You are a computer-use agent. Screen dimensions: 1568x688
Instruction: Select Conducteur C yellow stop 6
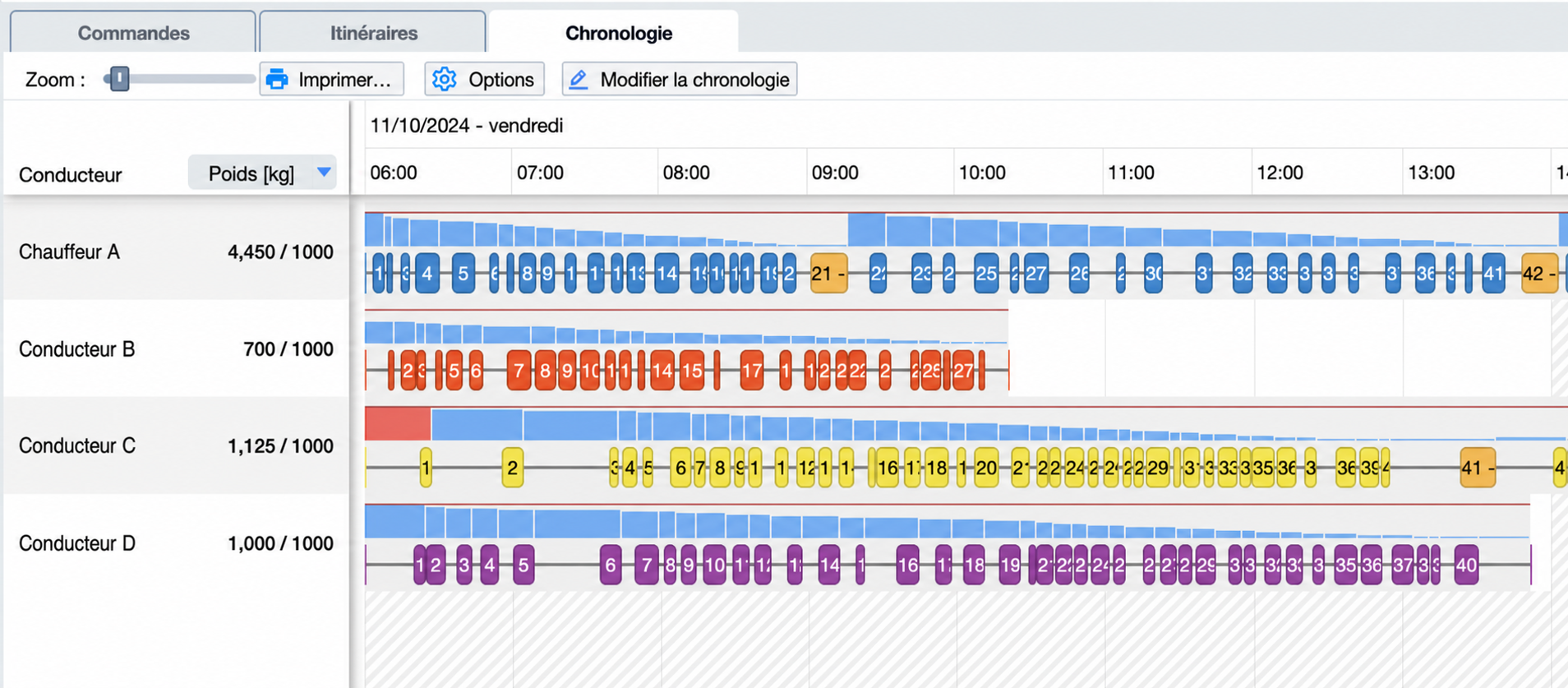[x=680, y=468]
